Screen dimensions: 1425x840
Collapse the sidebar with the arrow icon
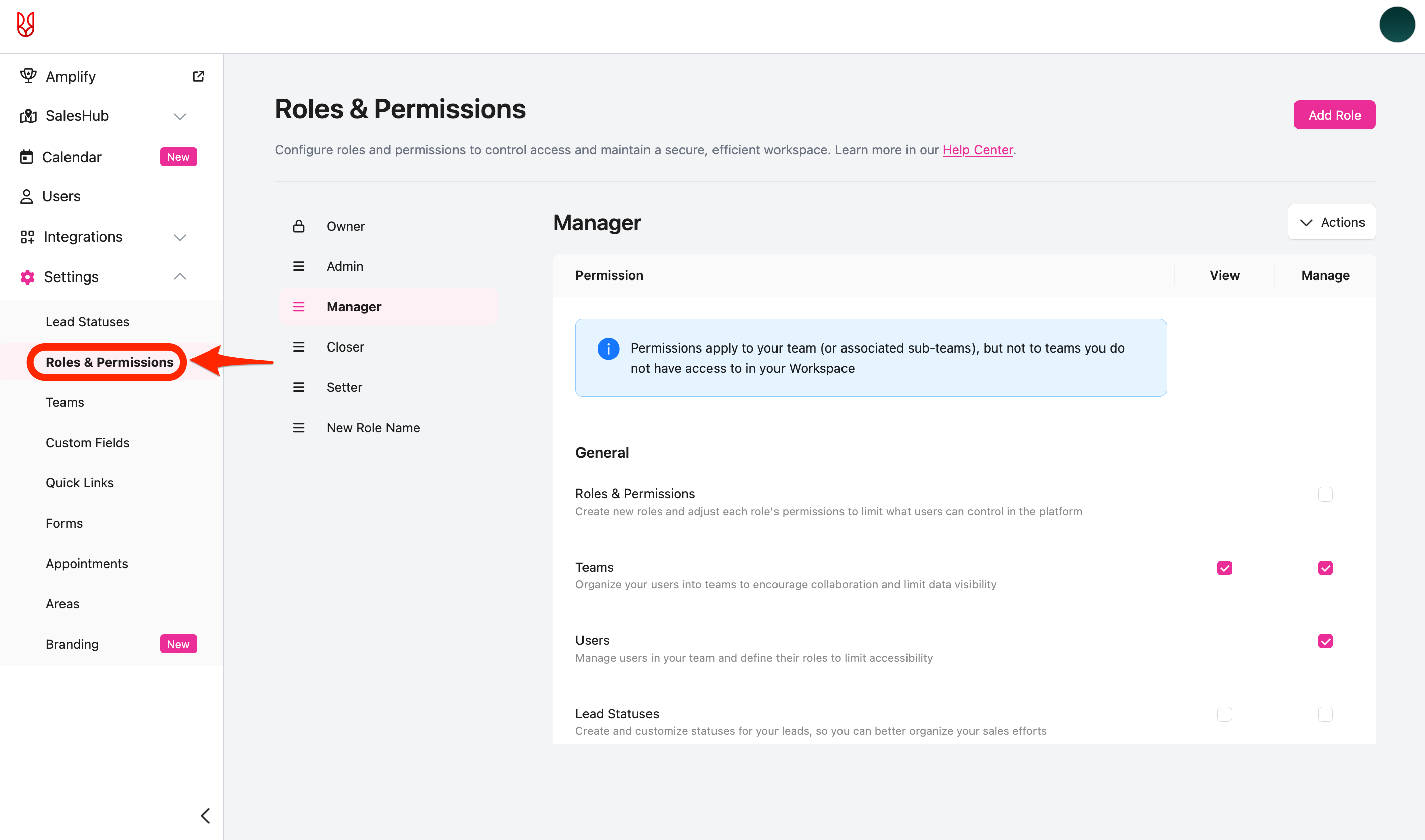coord(205,816)
